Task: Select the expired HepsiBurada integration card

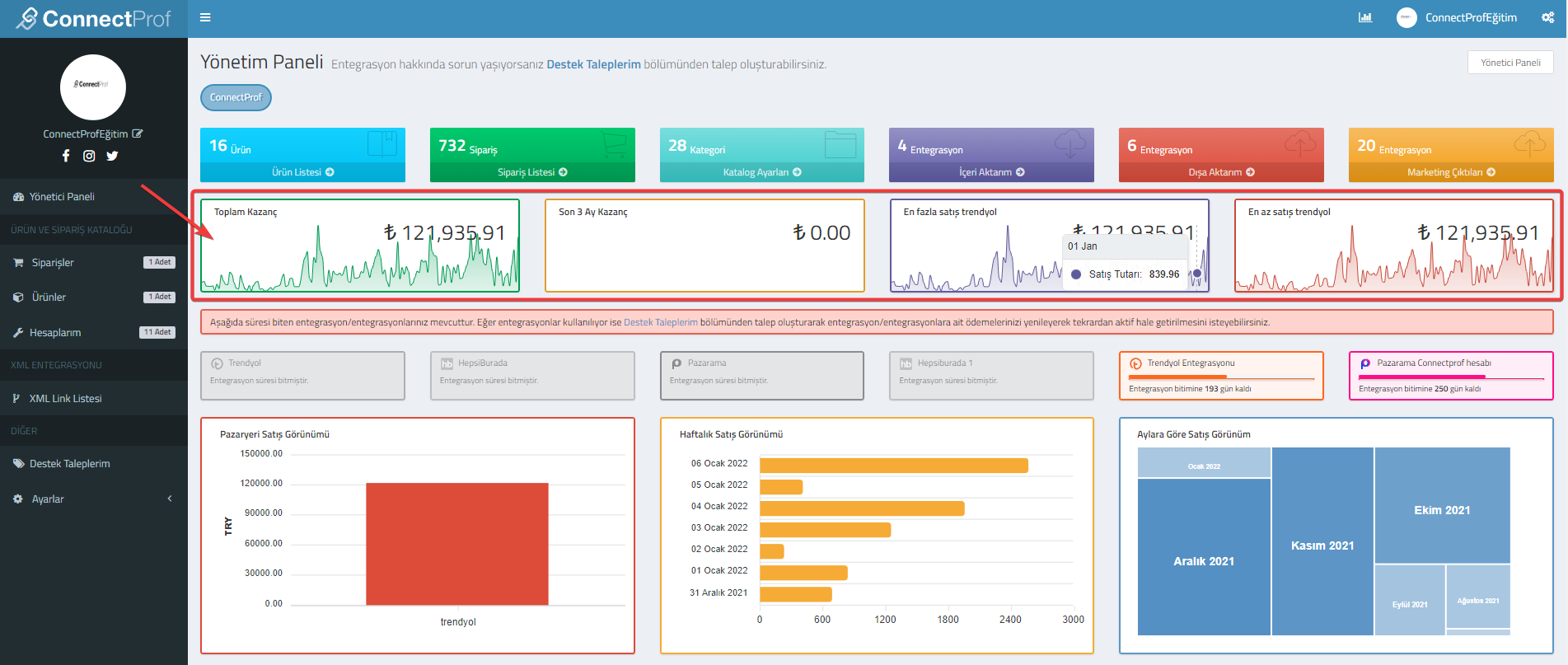Action: click(532, 376)
